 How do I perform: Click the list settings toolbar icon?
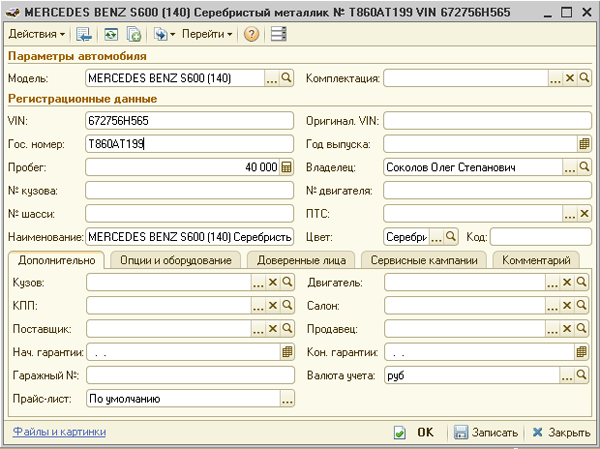click(x=279, y=34)
